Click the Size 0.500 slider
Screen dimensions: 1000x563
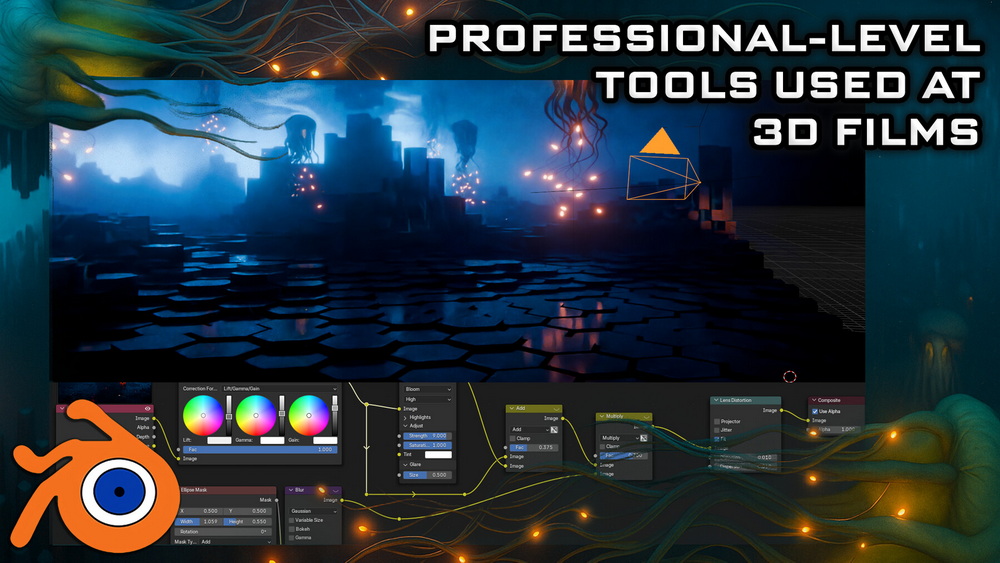coord(427,475)
